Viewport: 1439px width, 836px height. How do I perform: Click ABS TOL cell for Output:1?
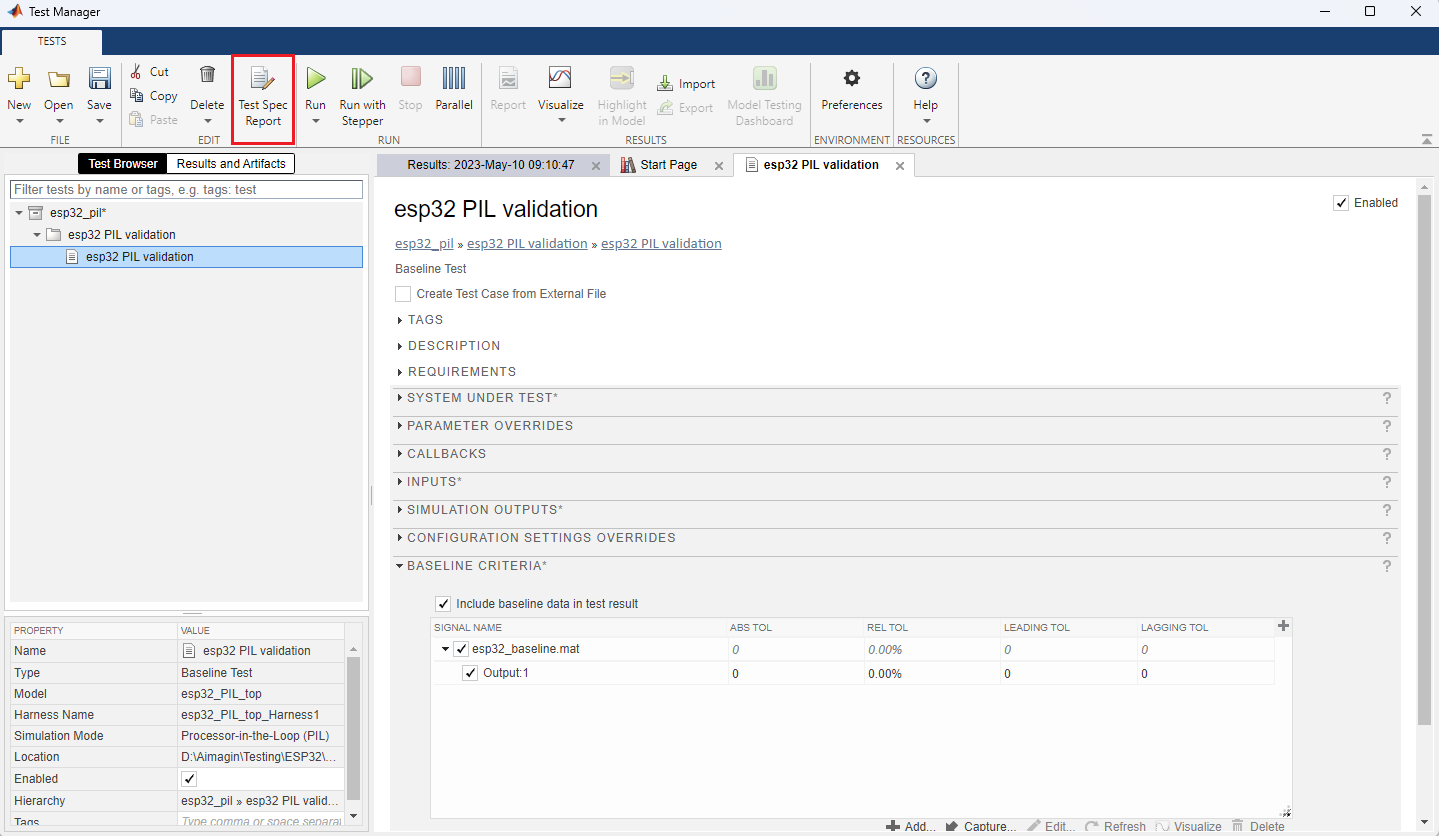coord(795,674)
